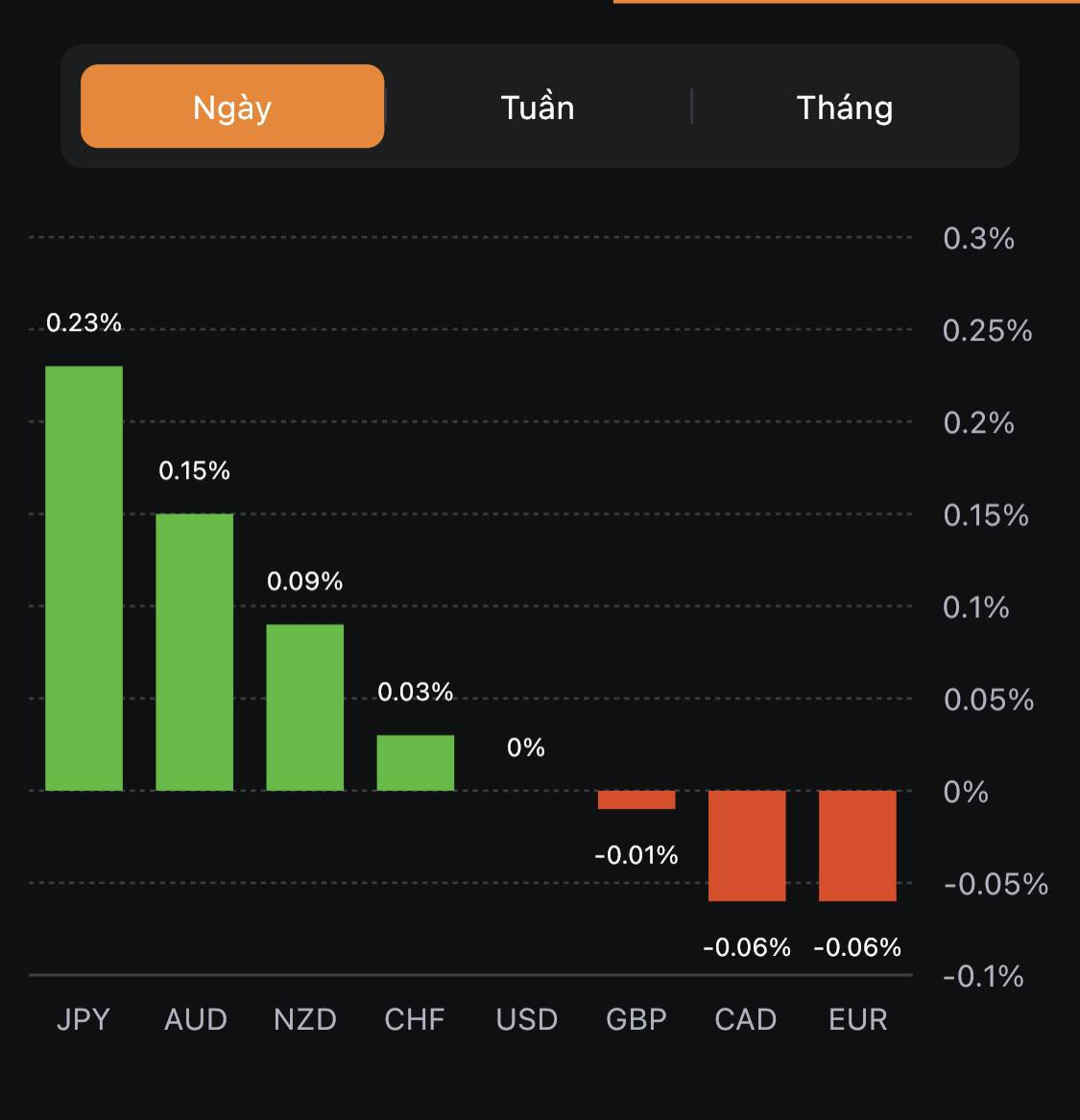This screenshot has height=1120, width=1080.
Task: Click the -0.01% value label
Action: [x=636, y=855]
